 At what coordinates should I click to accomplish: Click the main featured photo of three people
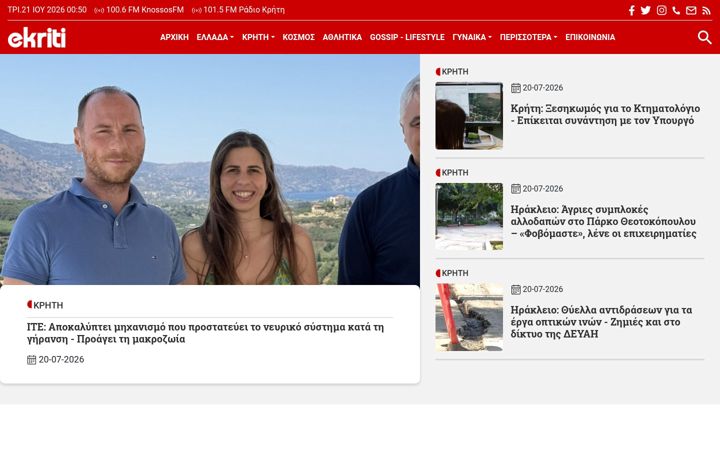[x=210, y=169]
